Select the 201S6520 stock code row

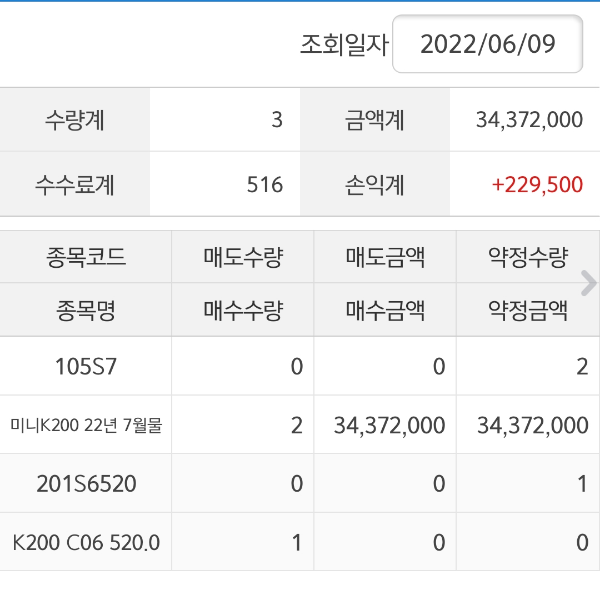pos(86,484)
